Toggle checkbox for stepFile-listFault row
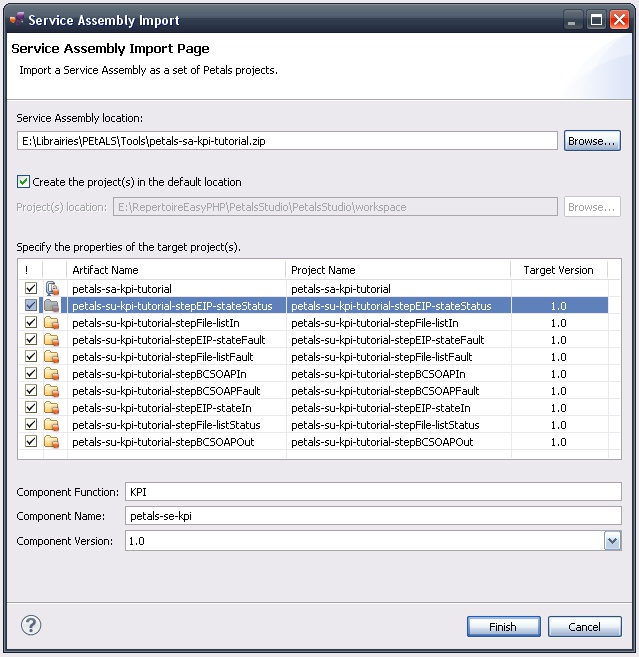The width and height of the screenshot is (639, 657). (30, 357)
